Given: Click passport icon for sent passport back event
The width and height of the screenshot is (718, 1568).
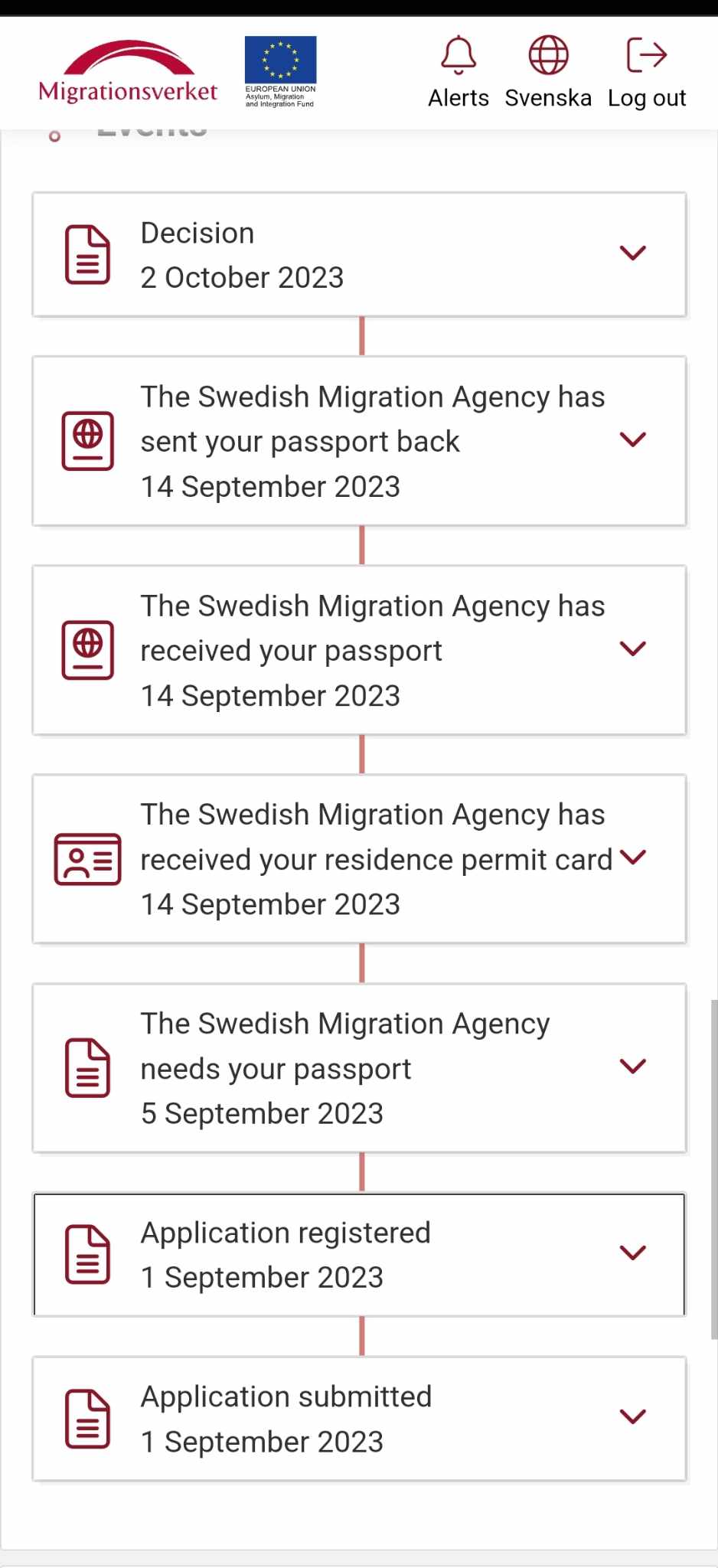Looking at the screenshot, I should (88, 441).
